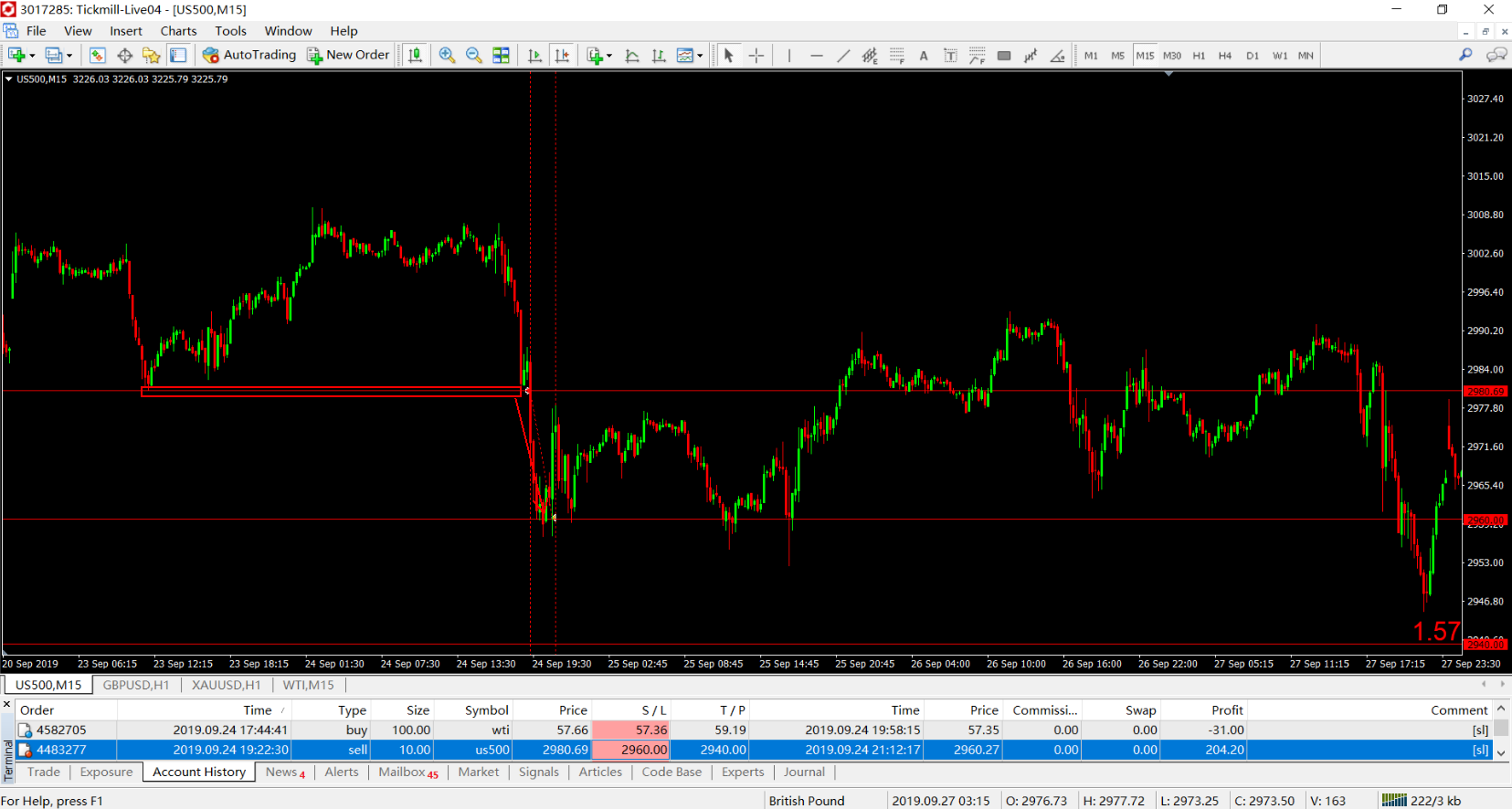This screenshot has height=809, width=1512.
Task: Click the account history scrollbar down arrow
Action: point(1501,752)
